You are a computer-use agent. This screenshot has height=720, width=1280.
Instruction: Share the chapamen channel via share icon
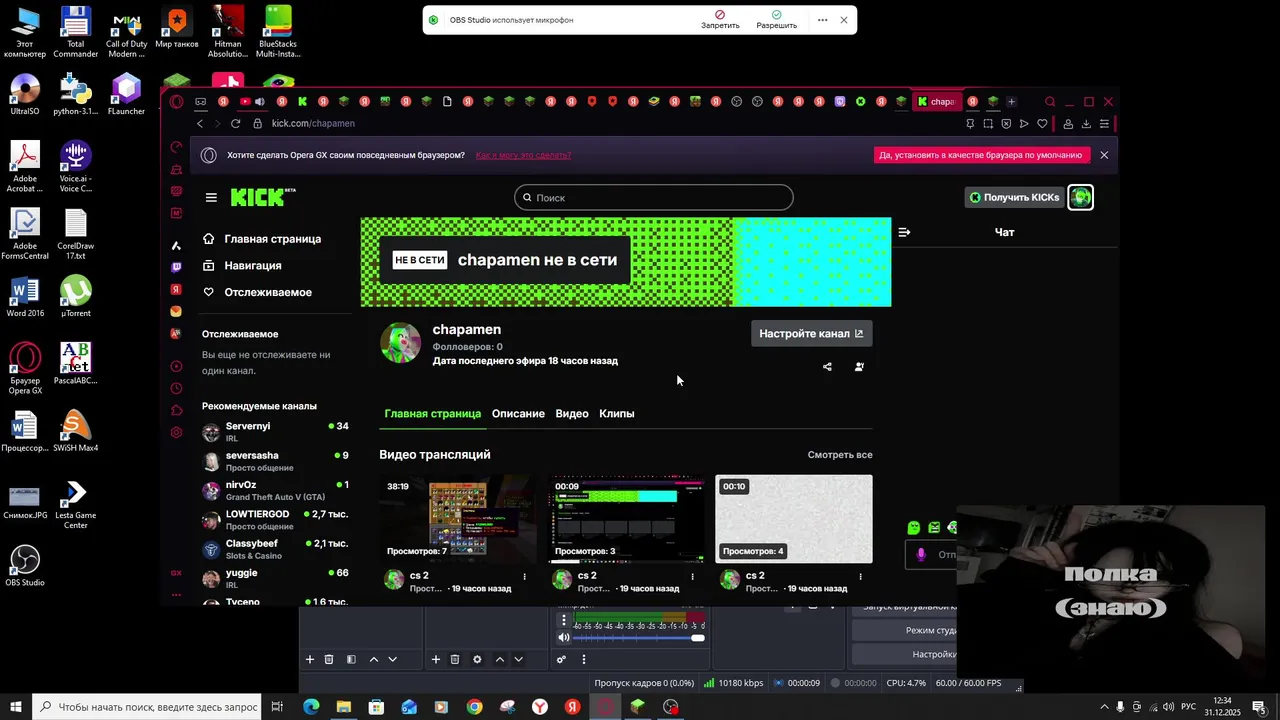(827, 367)
